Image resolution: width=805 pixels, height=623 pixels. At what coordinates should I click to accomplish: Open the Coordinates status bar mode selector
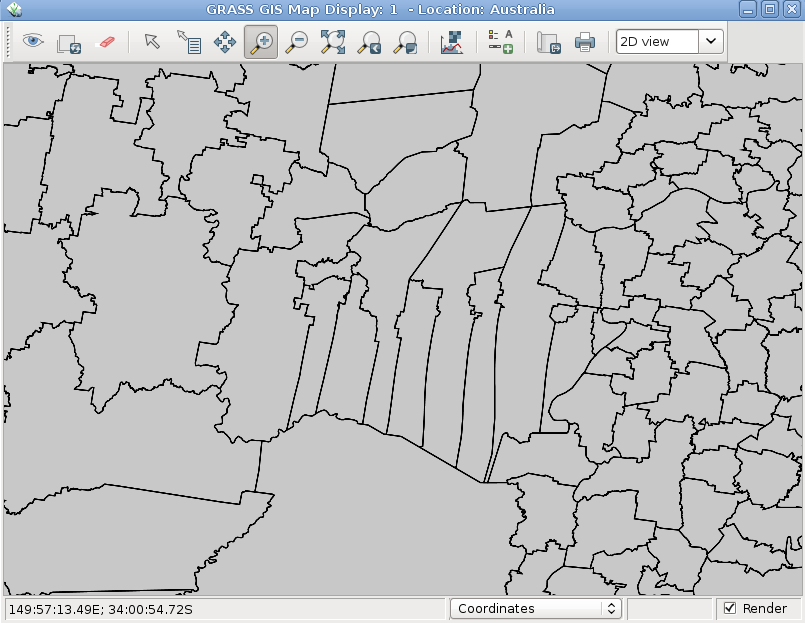click(535, 609)
